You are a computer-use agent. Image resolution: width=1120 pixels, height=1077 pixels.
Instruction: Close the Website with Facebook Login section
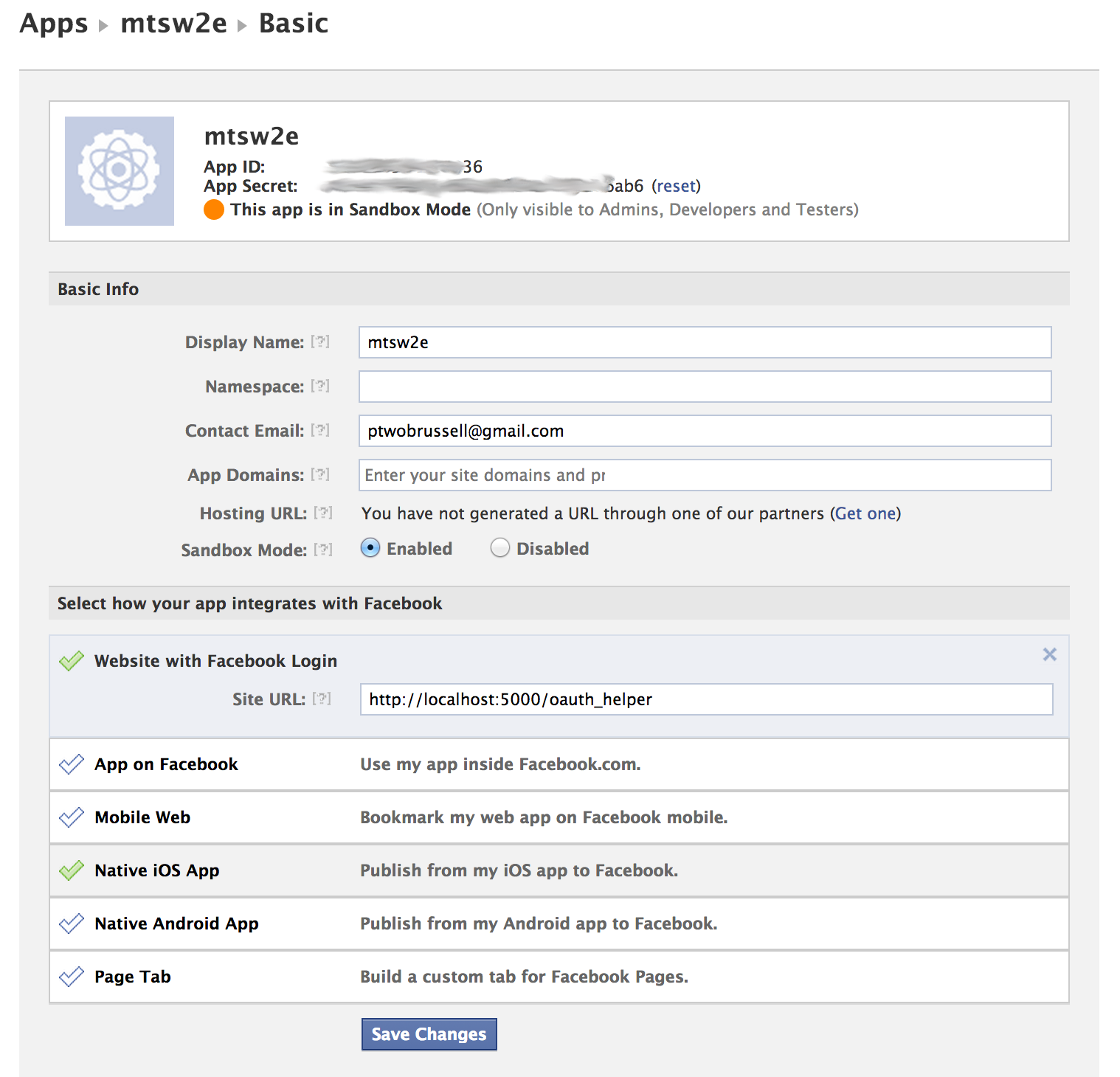point(1049,654)
